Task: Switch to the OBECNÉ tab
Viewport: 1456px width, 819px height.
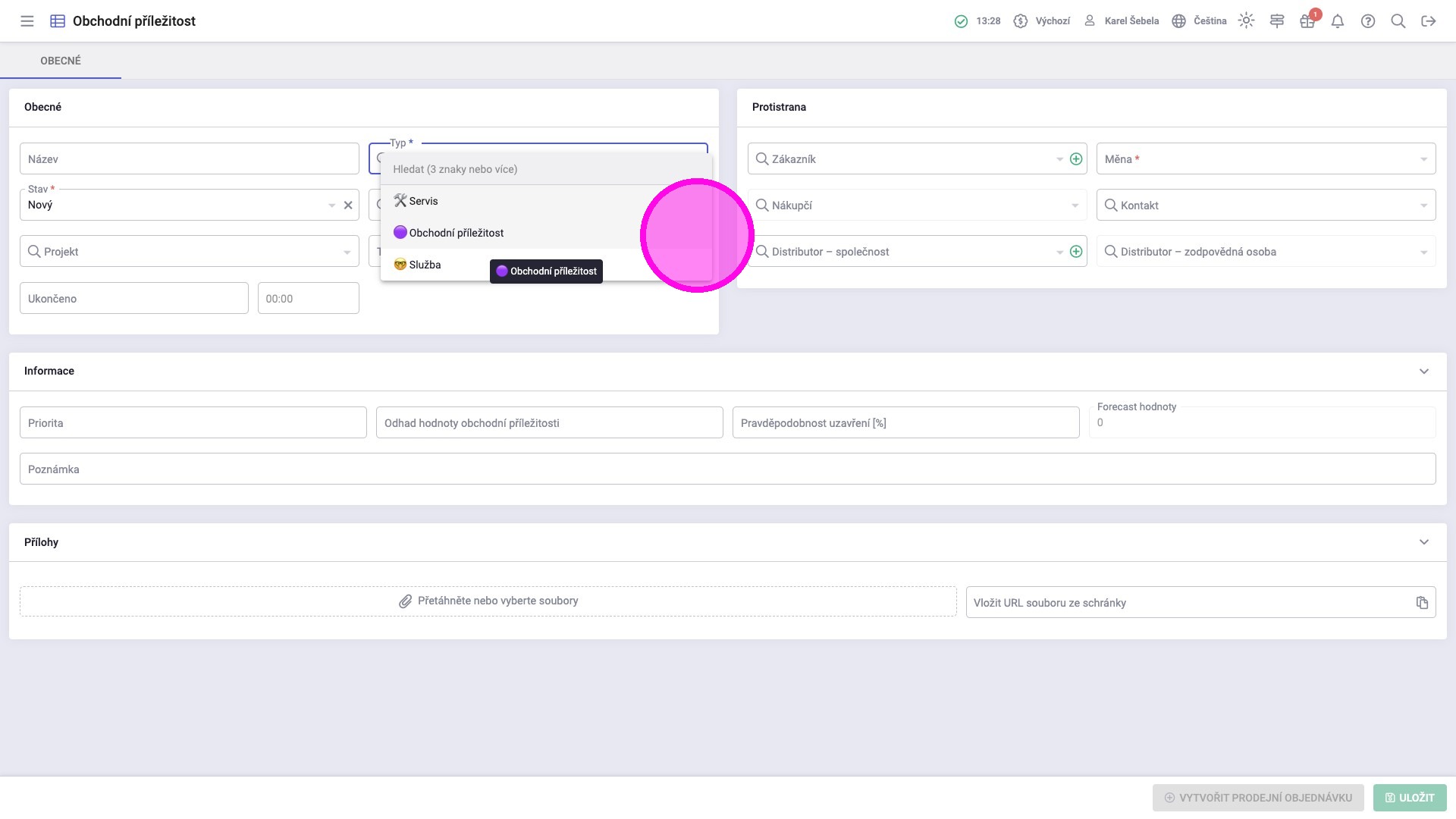Action: pyautogui.click(x=61, y=61)
